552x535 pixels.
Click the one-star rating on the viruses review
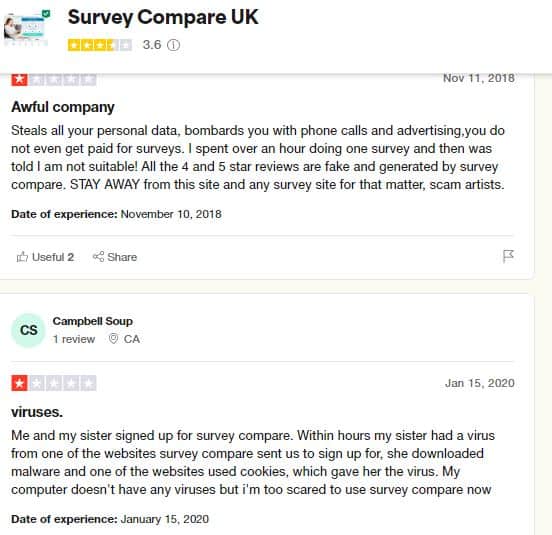click(x=54, y=383)
